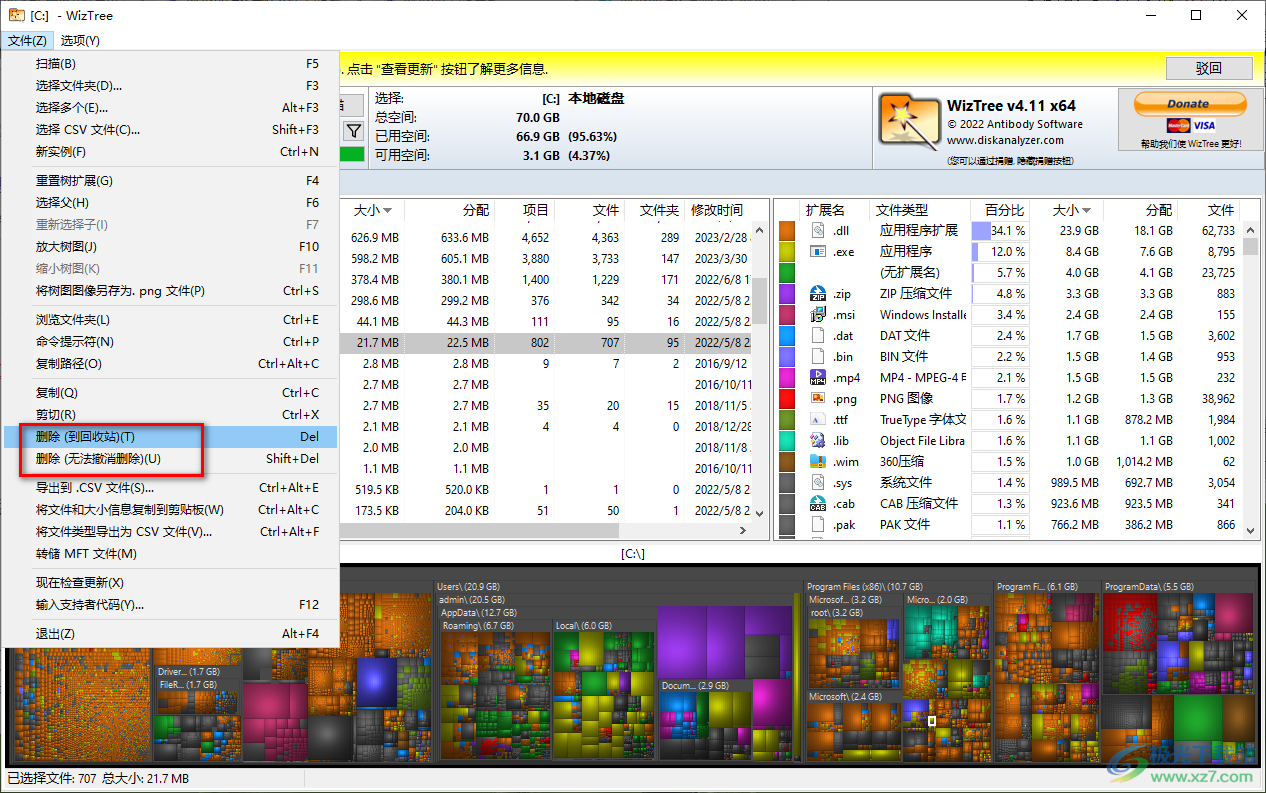This screenshot has width=1266, height=793.
Task: Select 转储 MFT 文件(M) menu item
Action: (x=170, y=553)
